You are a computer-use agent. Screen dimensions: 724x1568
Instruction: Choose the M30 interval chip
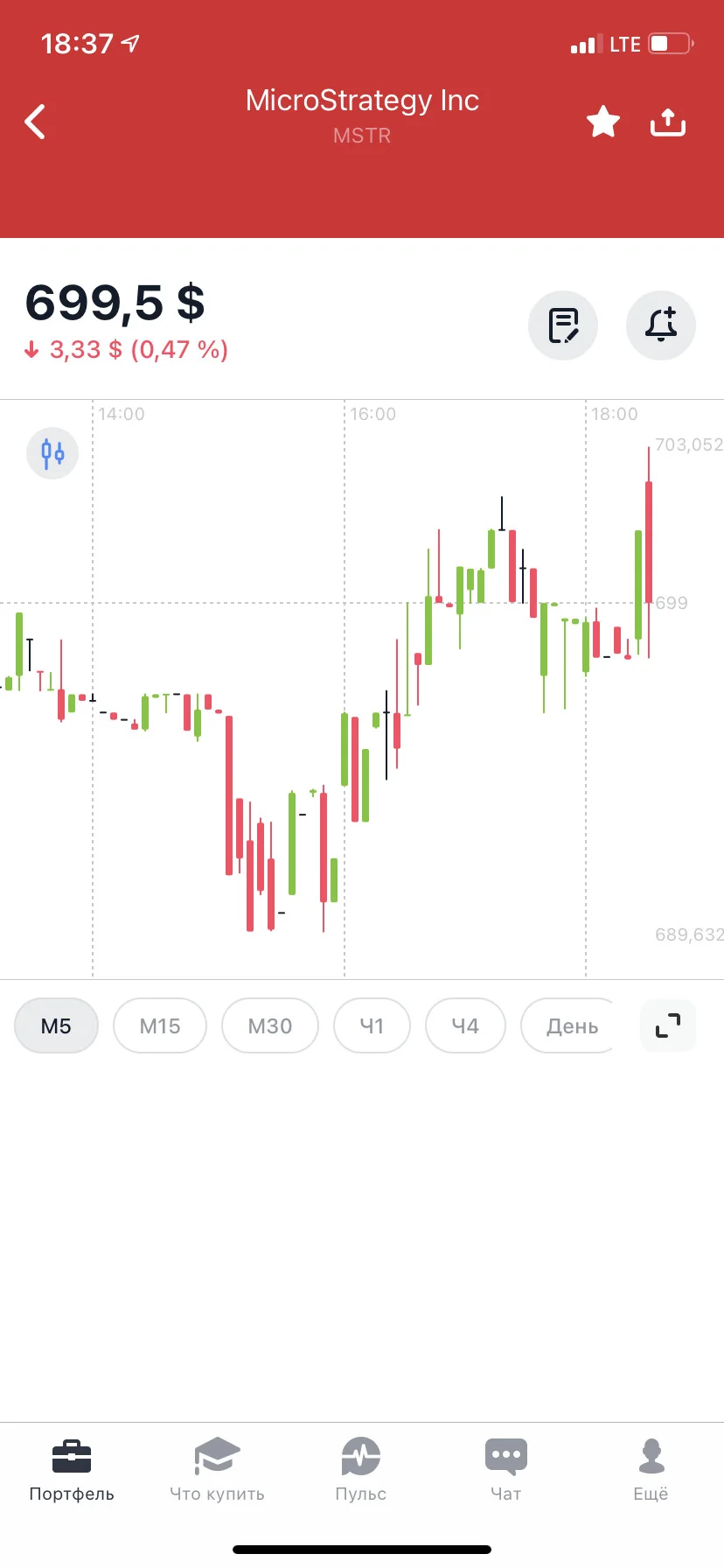click(x=270, y=1025)
